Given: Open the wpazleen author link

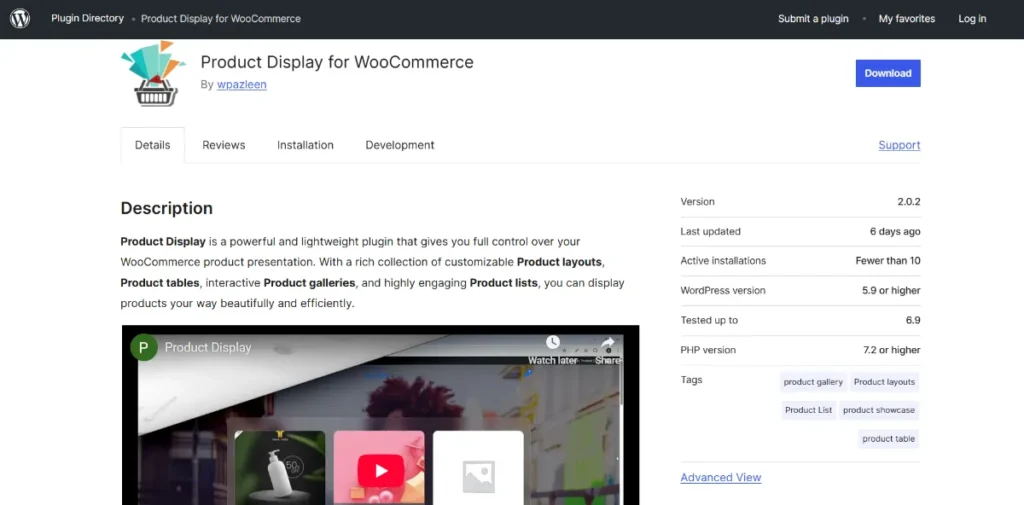Looking at the screenshot, I should (242, 84).
